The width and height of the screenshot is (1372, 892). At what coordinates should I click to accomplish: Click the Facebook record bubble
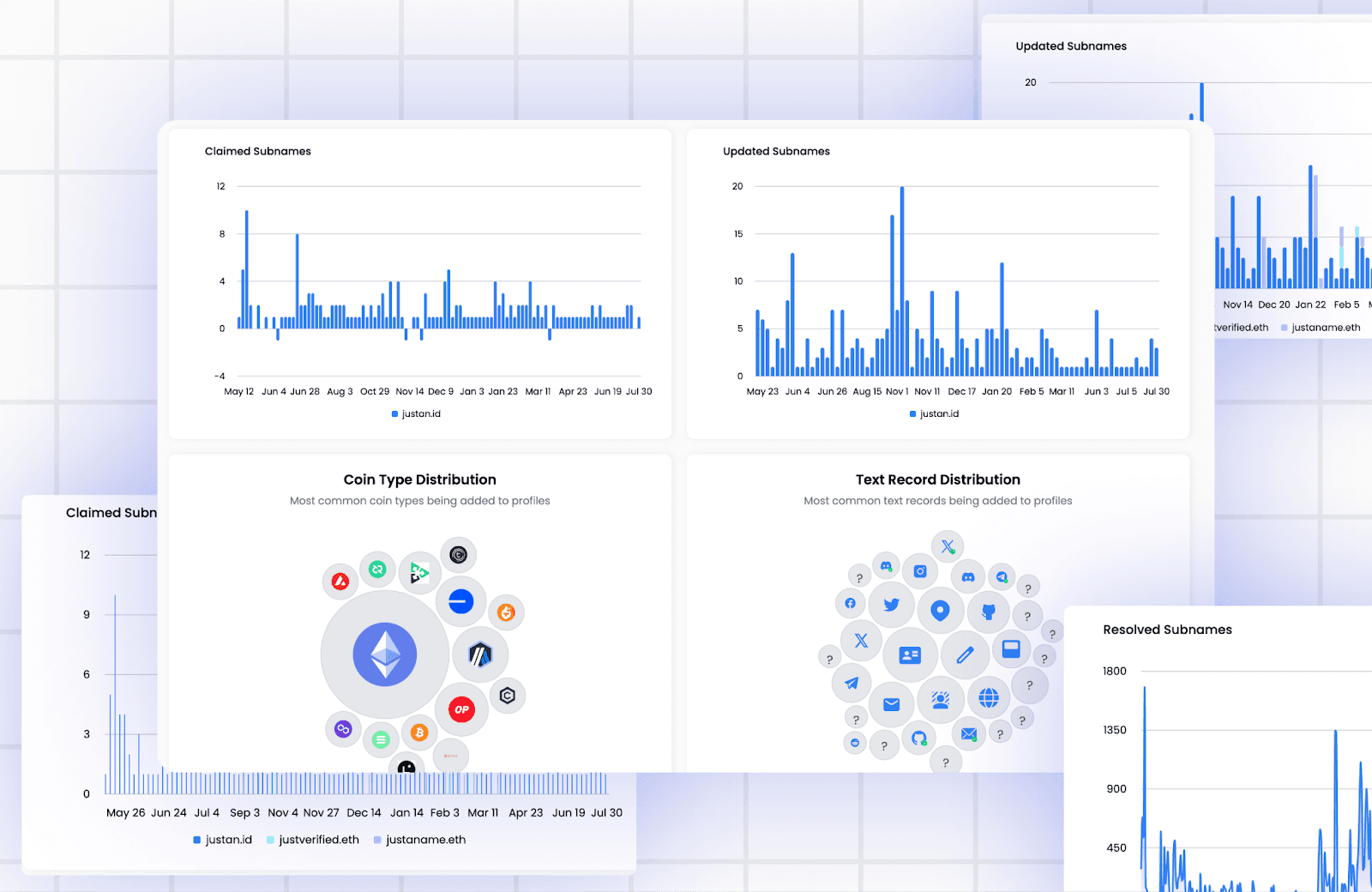click(x=850, y=603)
